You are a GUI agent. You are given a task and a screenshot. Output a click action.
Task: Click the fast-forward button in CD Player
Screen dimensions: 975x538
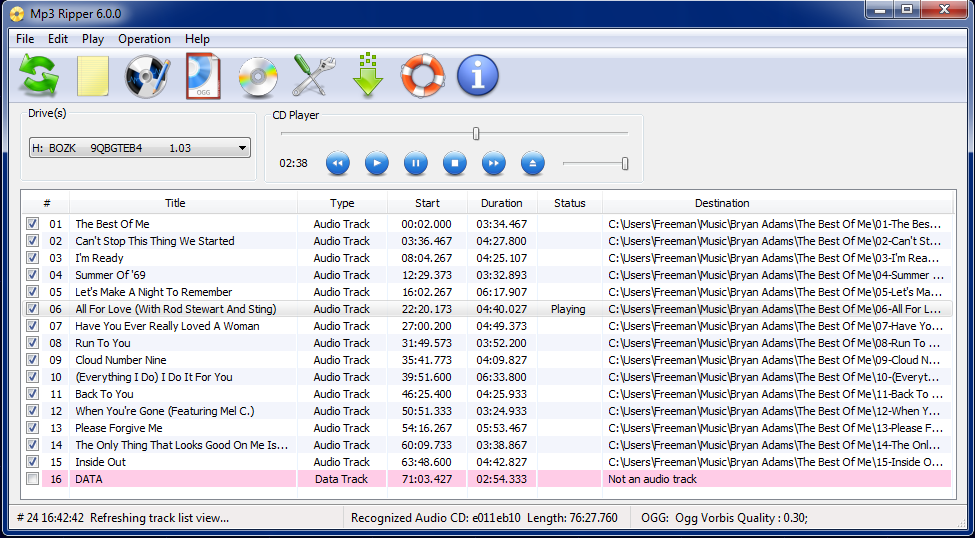click(494, 164)
